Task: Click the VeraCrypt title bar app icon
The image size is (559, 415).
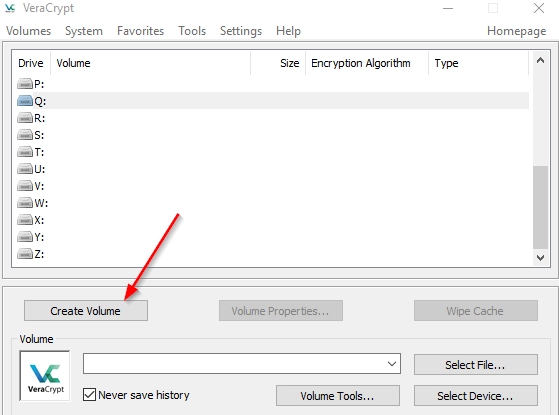Action: tap(10, 8)
